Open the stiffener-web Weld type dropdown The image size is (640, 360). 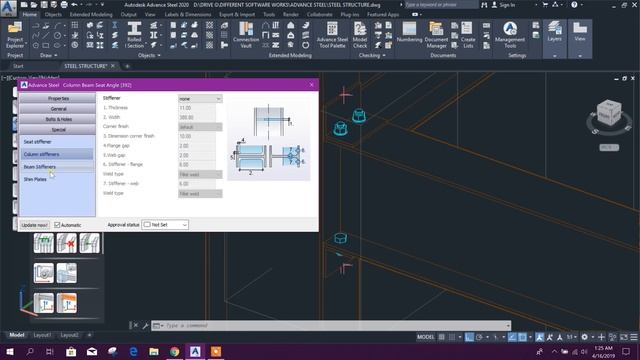click(200, 193)
